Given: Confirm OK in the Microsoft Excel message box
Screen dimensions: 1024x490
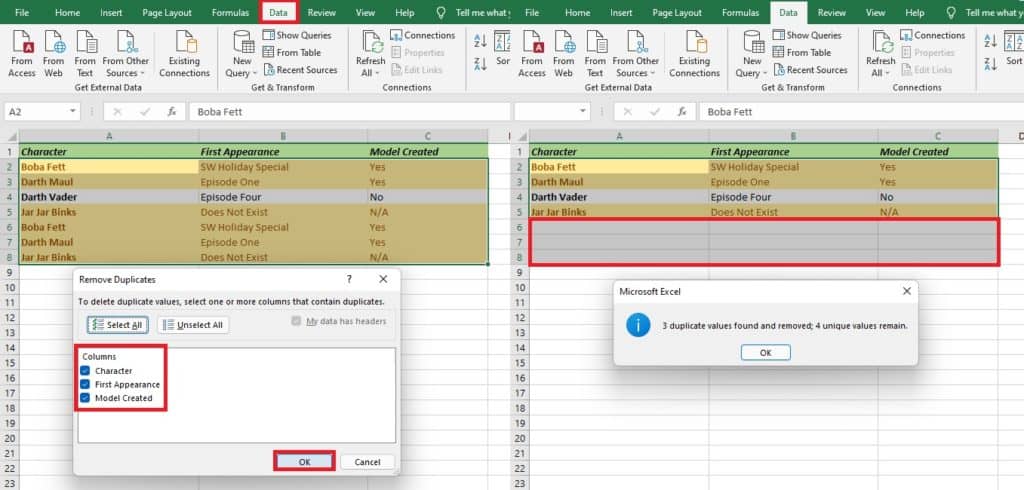Looking at the screenshot, I should (765, 352).
